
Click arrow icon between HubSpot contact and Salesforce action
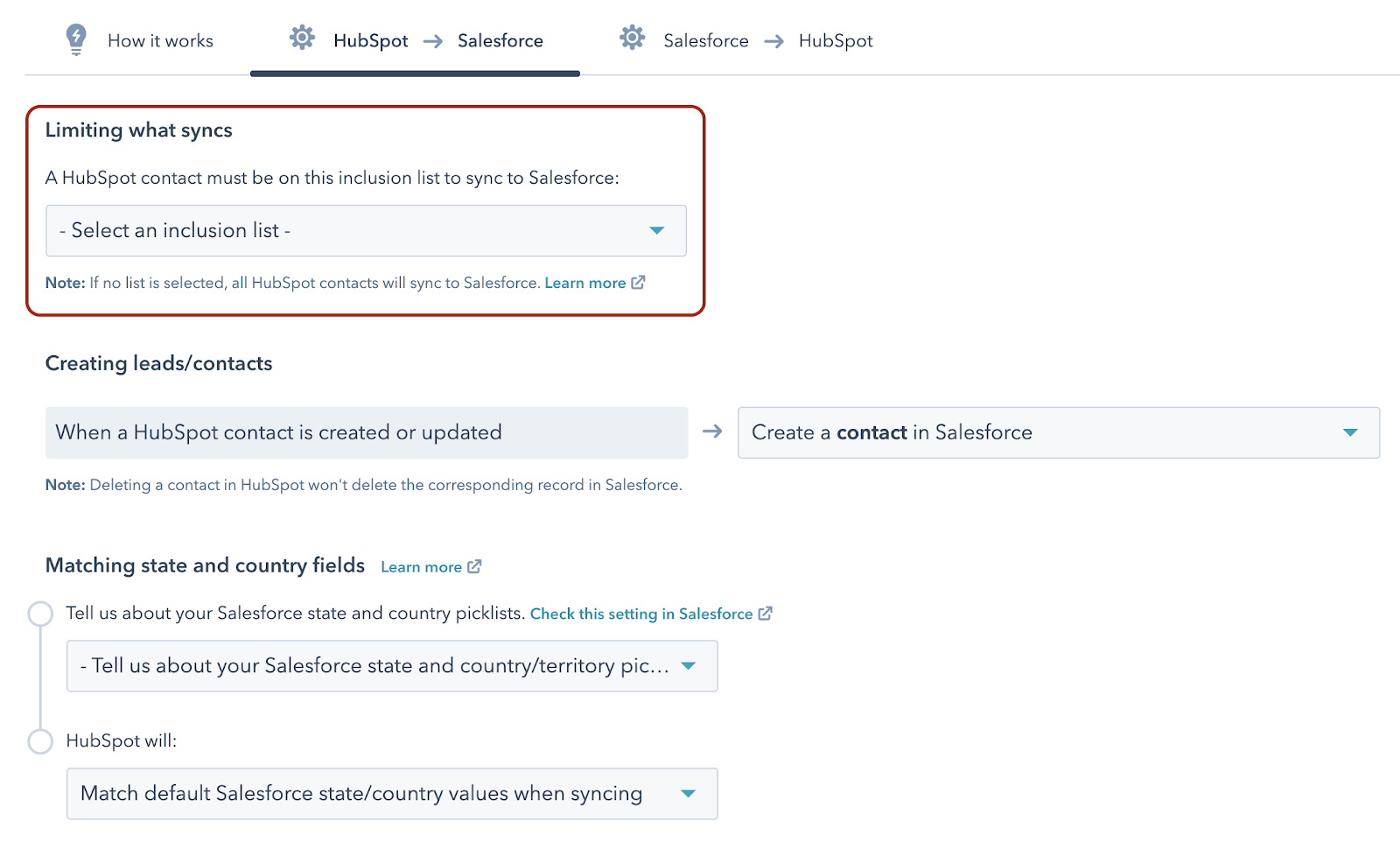pos(712,432)
